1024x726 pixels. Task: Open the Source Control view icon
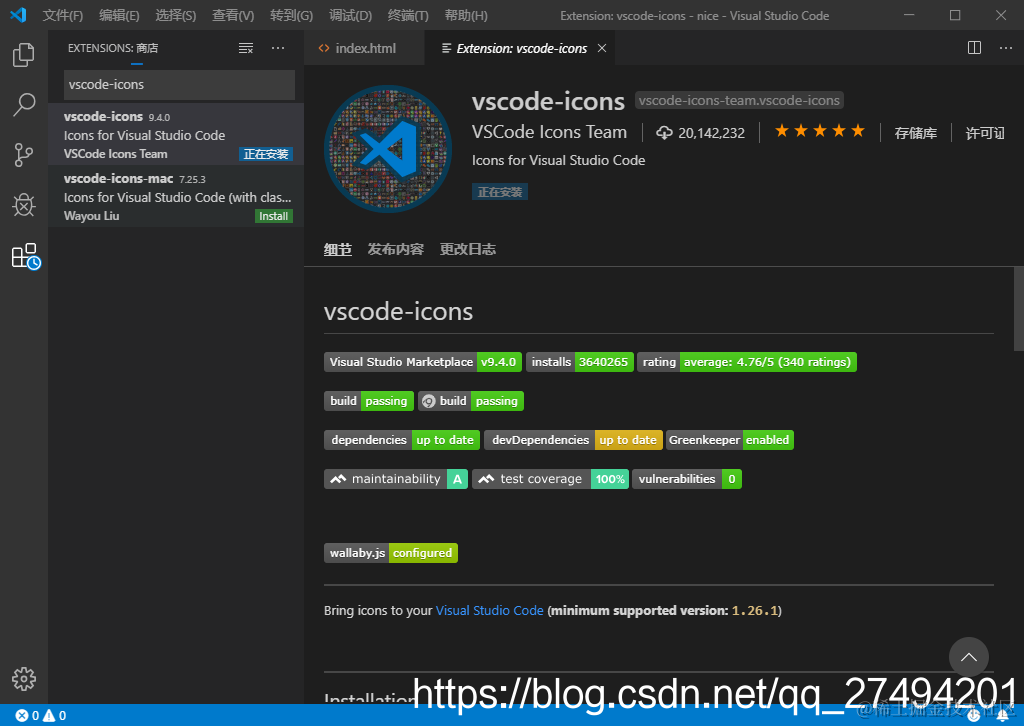click(24, 155)
